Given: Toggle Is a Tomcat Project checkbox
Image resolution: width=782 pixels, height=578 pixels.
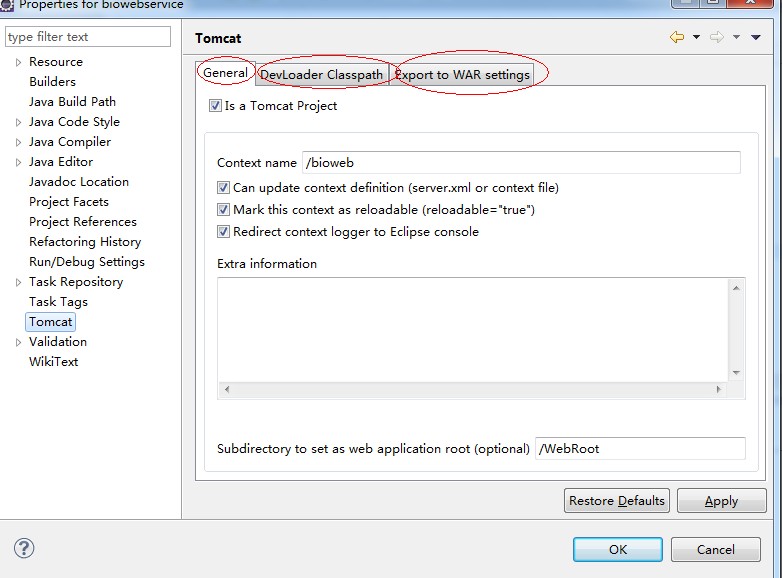Looking at the screenshot, I should [215, 106].
